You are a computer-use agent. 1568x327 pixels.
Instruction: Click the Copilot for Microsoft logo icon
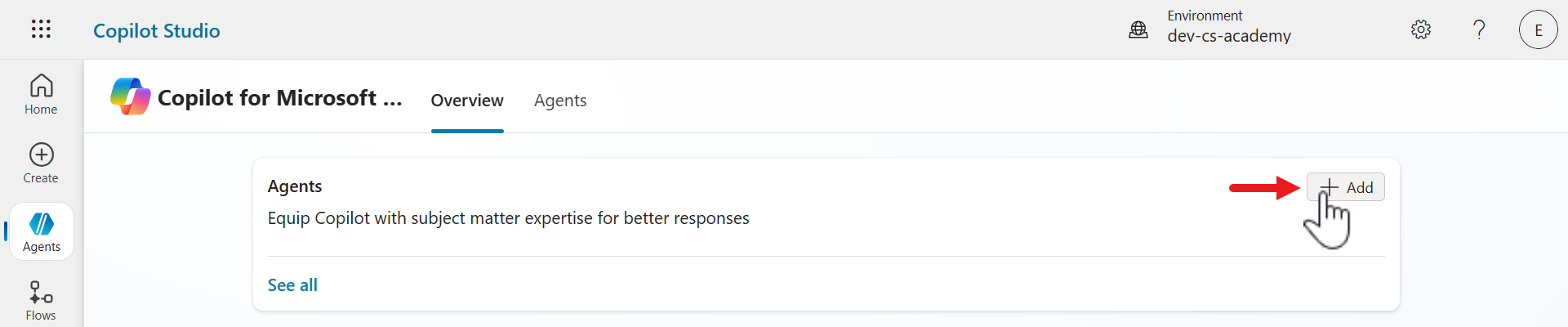[x=131, y=97]
